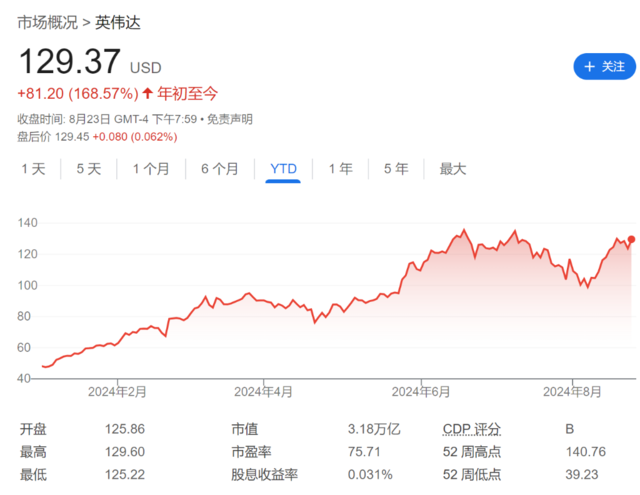
Task: Click the red up-arrow beside 年初至今
Action: [x=148, y=93]
